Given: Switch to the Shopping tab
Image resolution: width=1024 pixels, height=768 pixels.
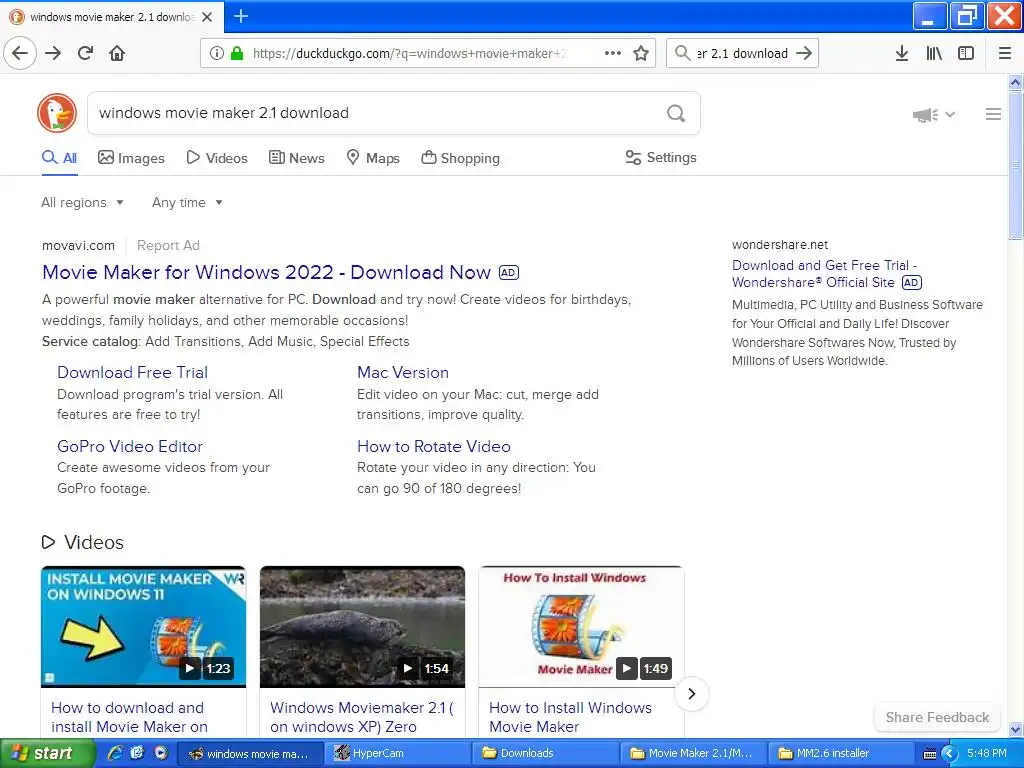Looking at the screenshot, I should click(460, 157).
